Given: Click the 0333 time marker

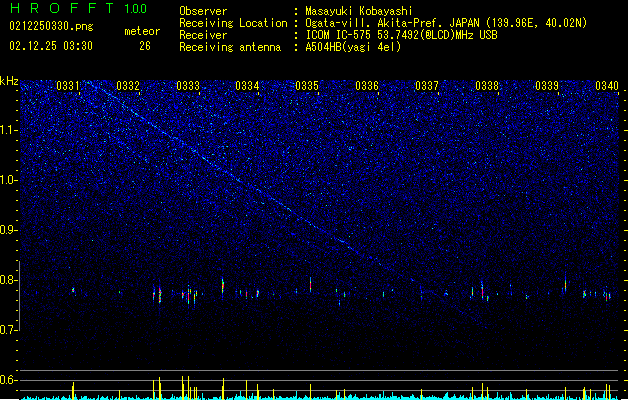Looking at the screenshot, I should [188, 85].
